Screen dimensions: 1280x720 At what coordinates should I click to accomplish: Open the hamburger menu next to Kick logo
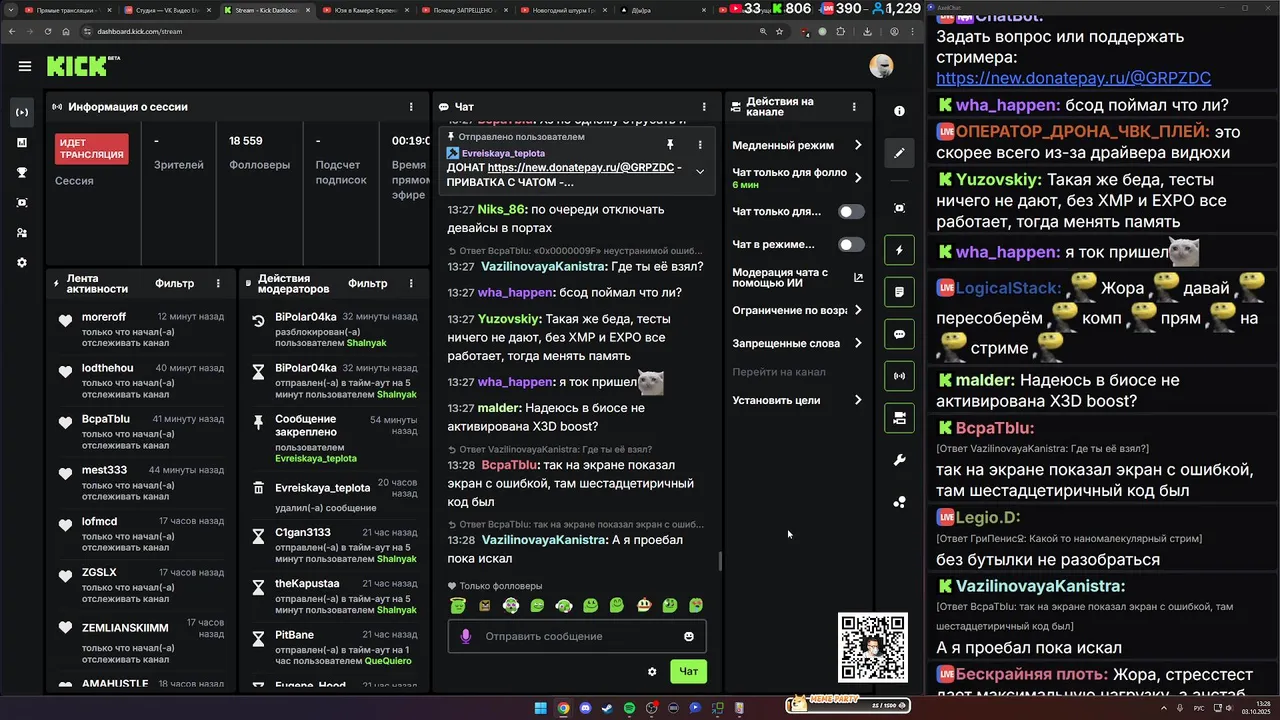(24, 66)
